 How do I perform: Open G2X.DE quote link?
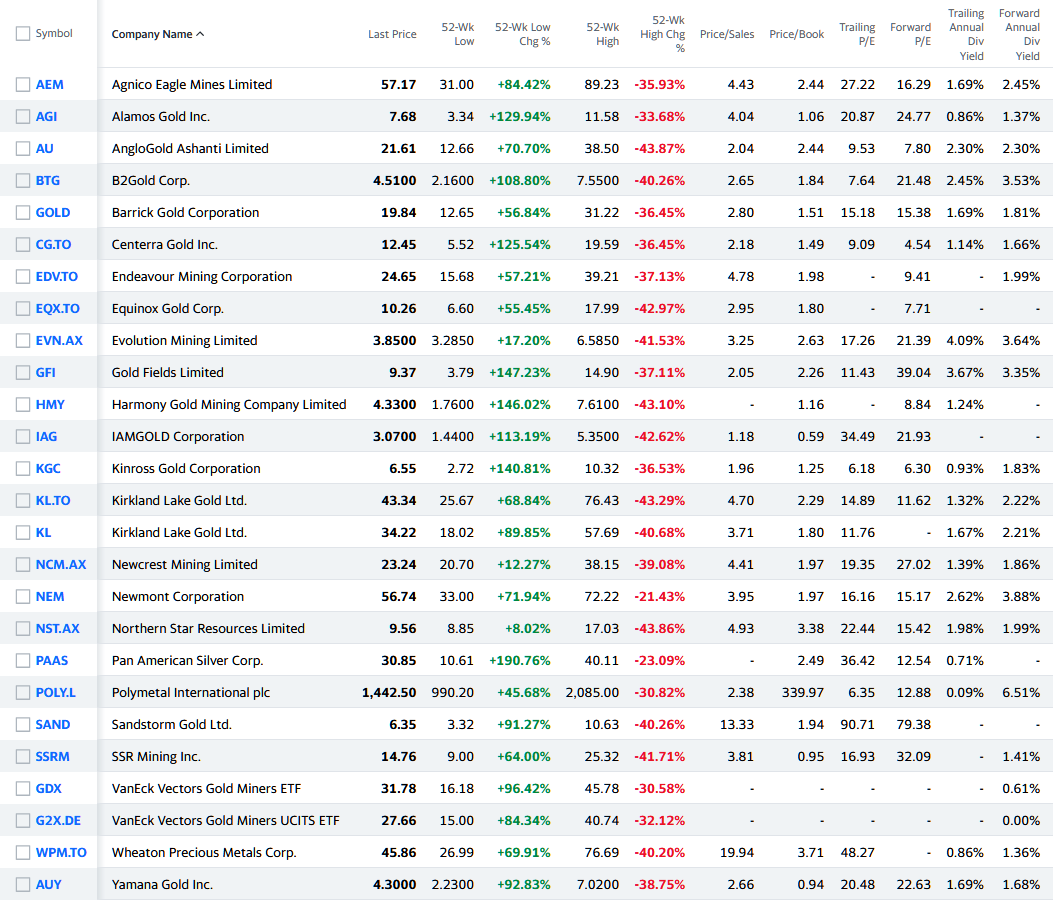click(x=58, y=821)
